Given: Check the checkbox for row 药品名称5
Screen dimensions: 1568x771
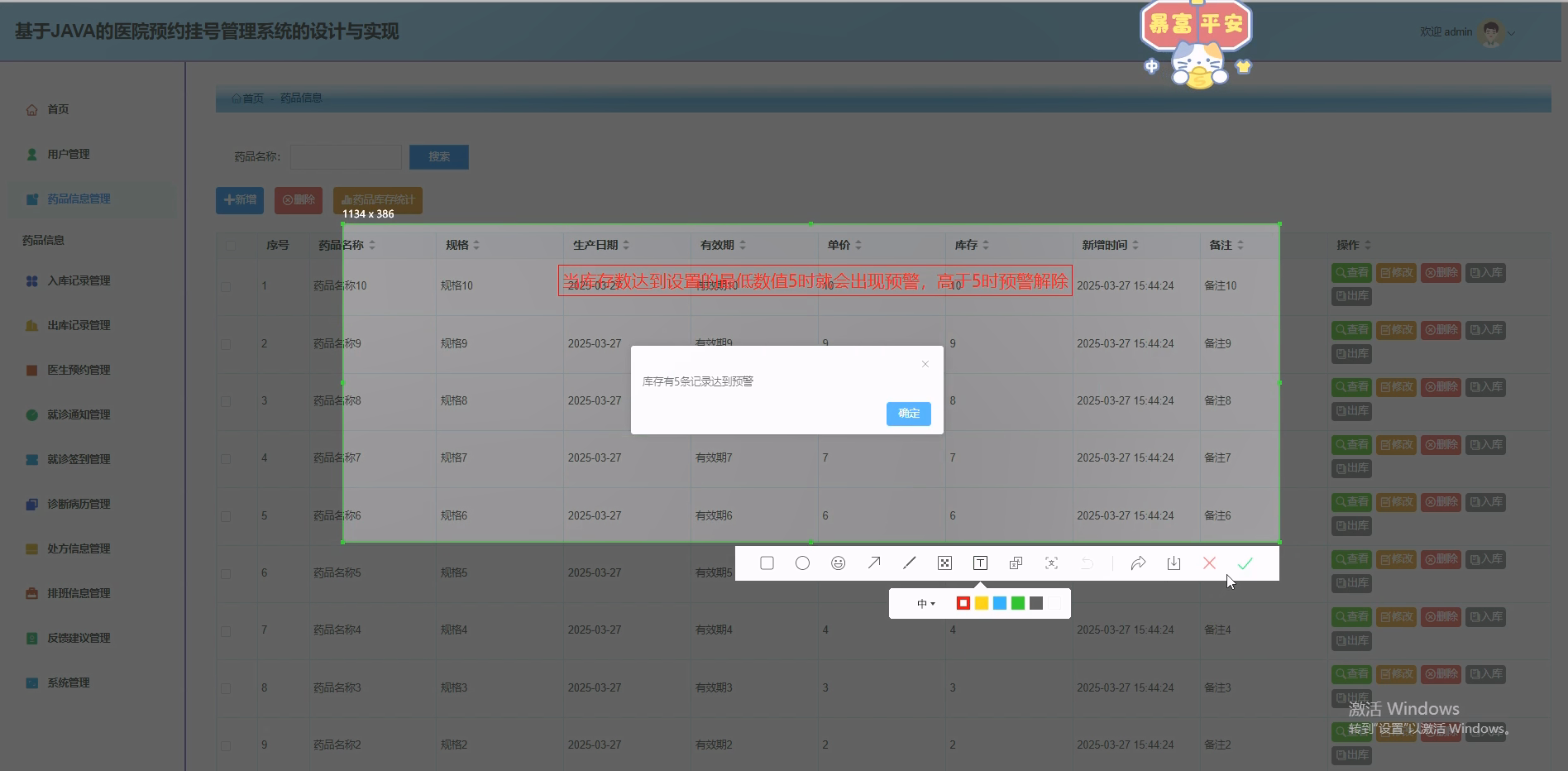Looking at the screenshot, I should (x=226, y=573).
